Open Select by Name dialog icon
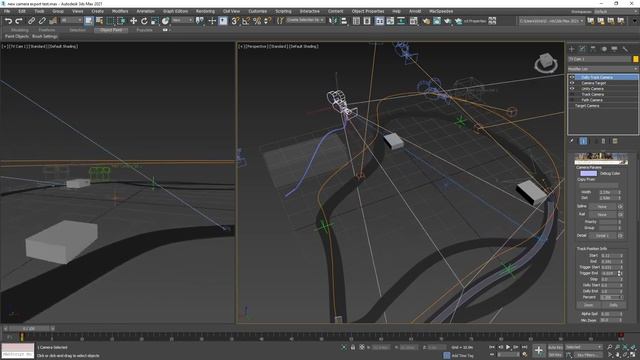Screen dimensions: 640x360 tap(99, 20)
